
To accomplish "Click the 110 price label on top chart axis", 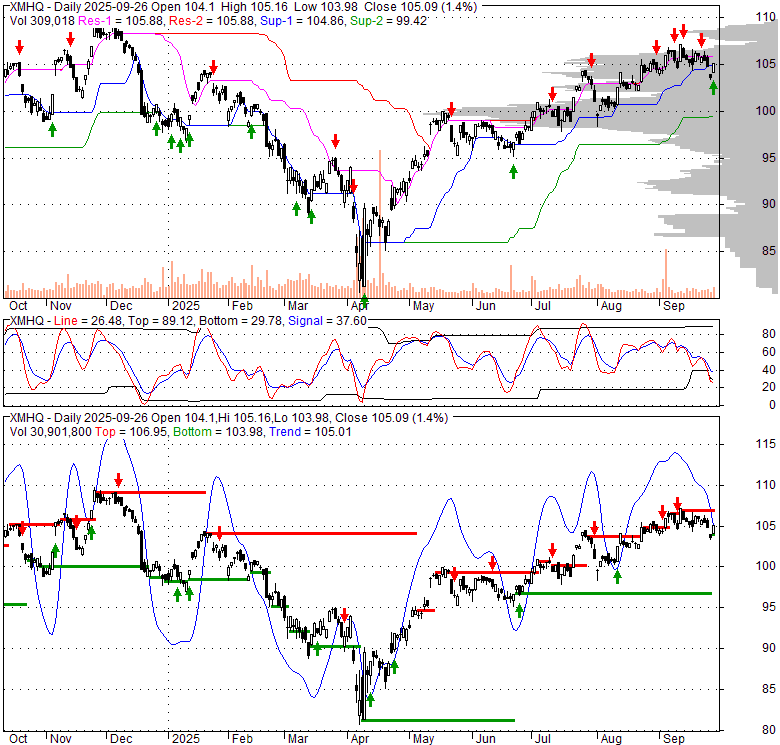I will point(765,17).
